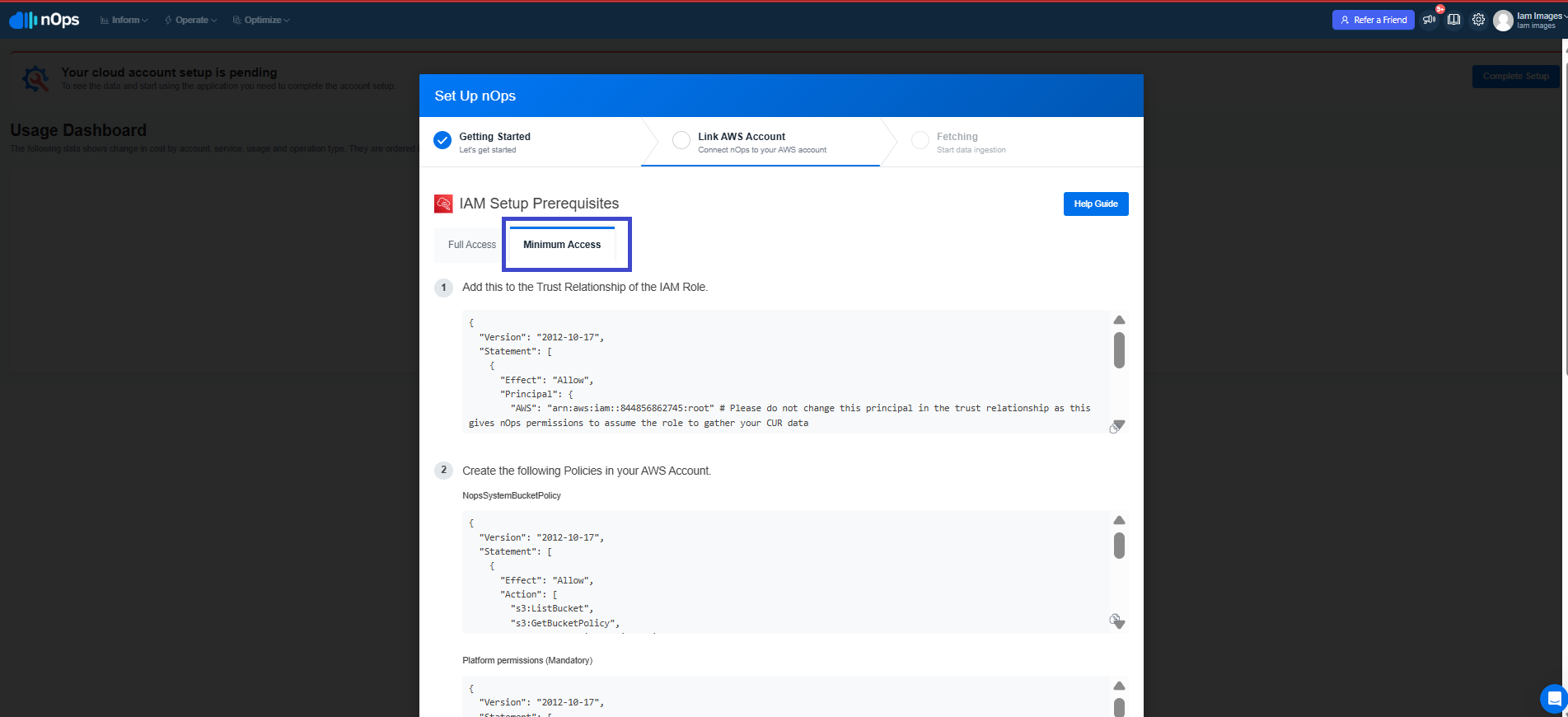Click scroll-up arrow in Platform permissions code box
Viewport: 1568px width, 717px height.
1119,686
